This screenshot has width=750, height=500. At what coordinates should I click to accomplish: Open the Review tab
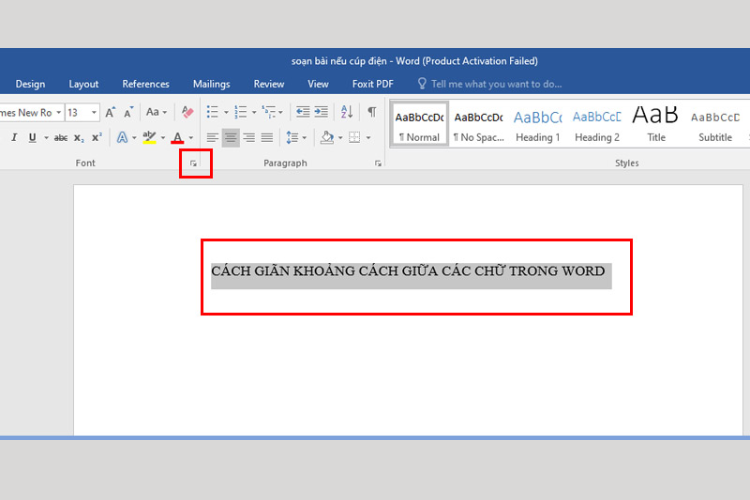click(x=269, y=84)
